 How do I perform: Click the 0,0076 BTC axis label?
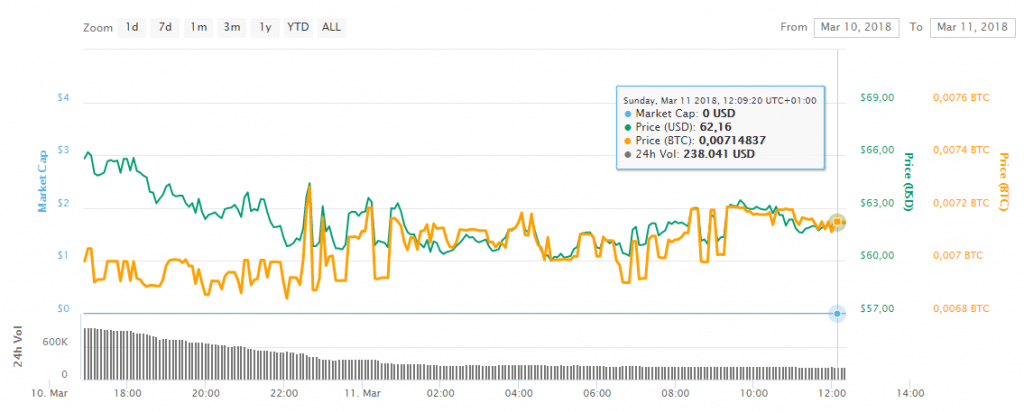click(959, 98)
